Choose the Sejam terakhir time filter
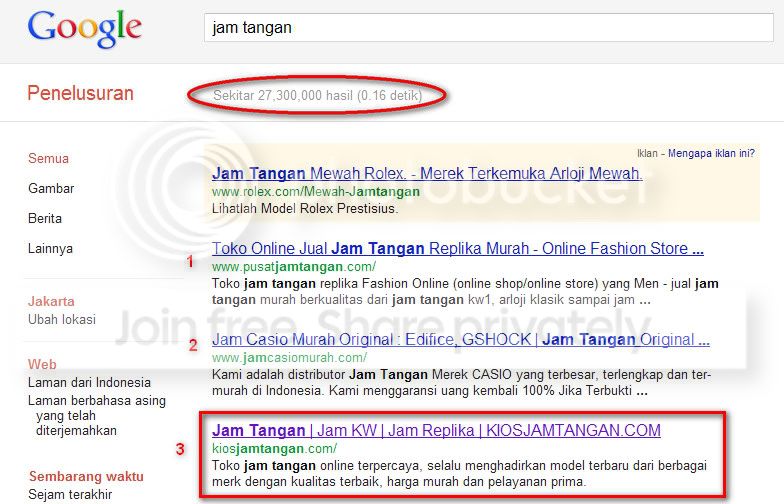 (70, 494)
